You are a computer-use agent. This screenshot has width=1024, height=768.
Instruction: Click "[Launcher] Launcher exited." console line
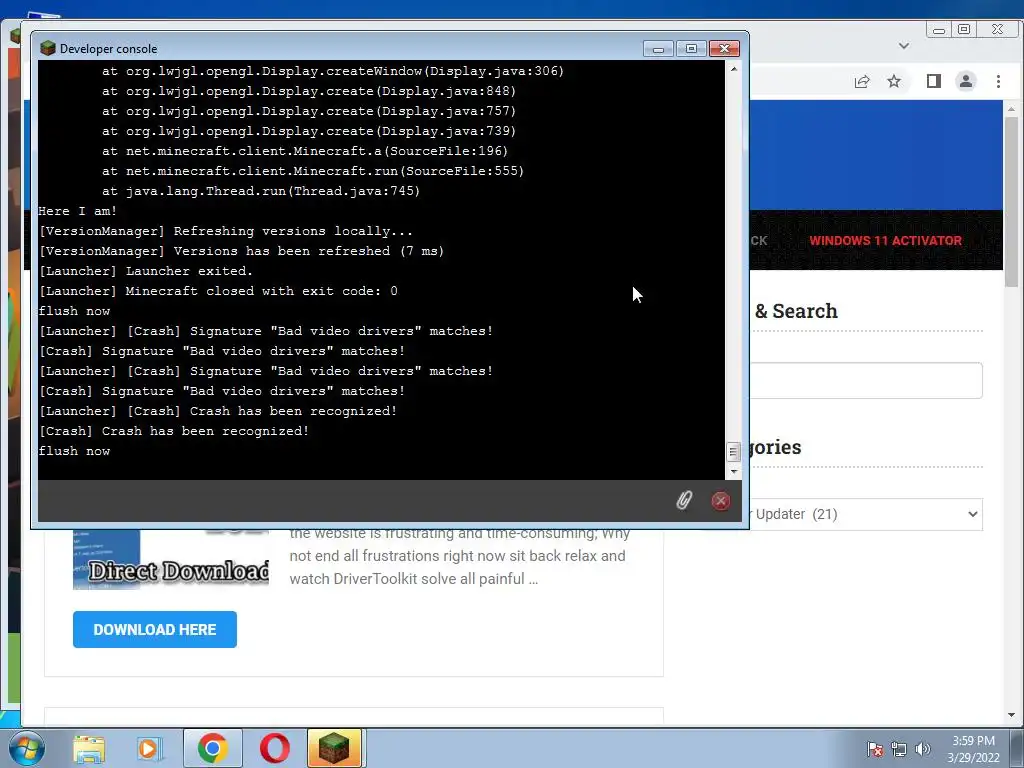146,271
